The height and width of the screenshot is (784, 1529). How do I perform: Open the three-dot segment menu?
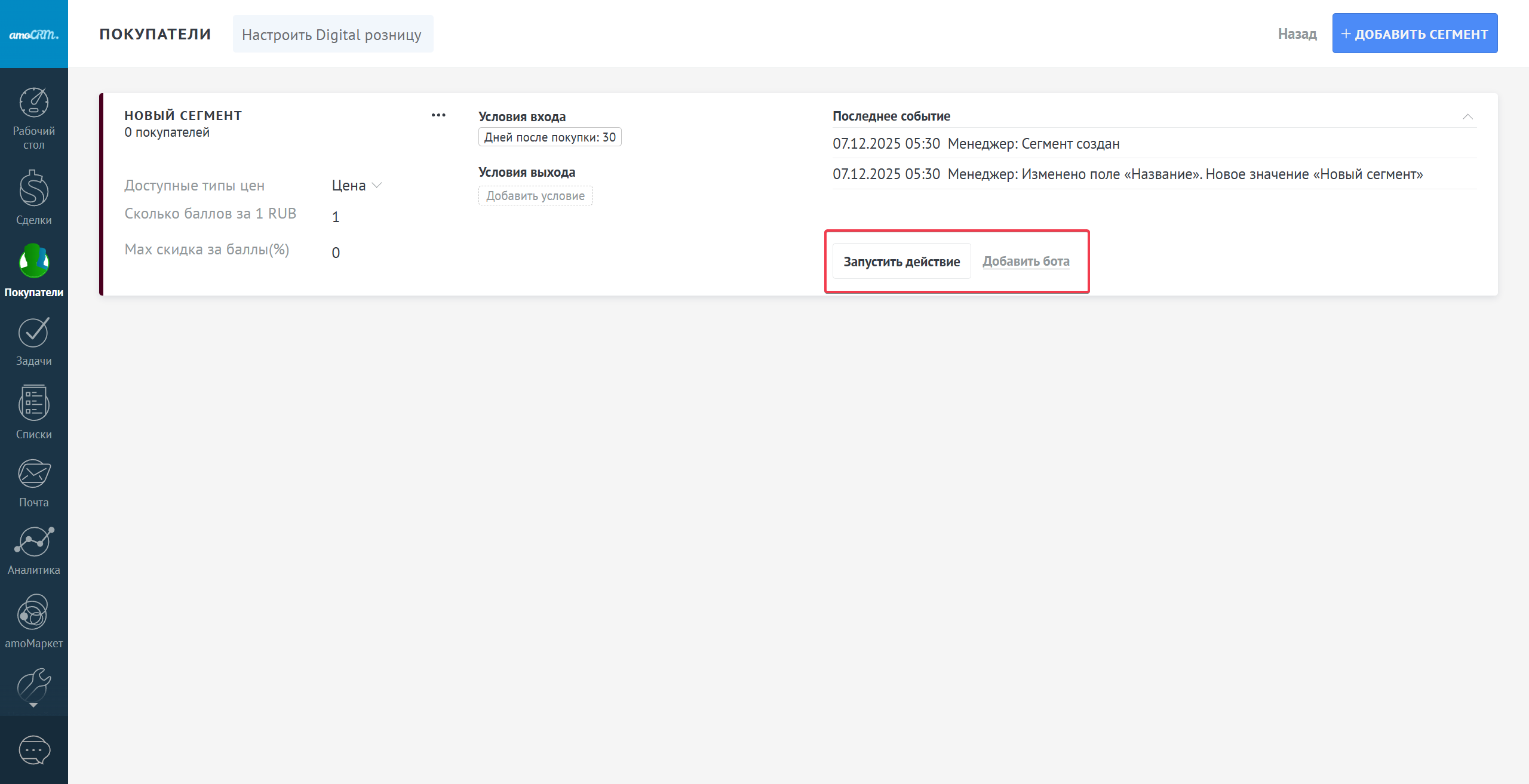click(x=438, y=115)
